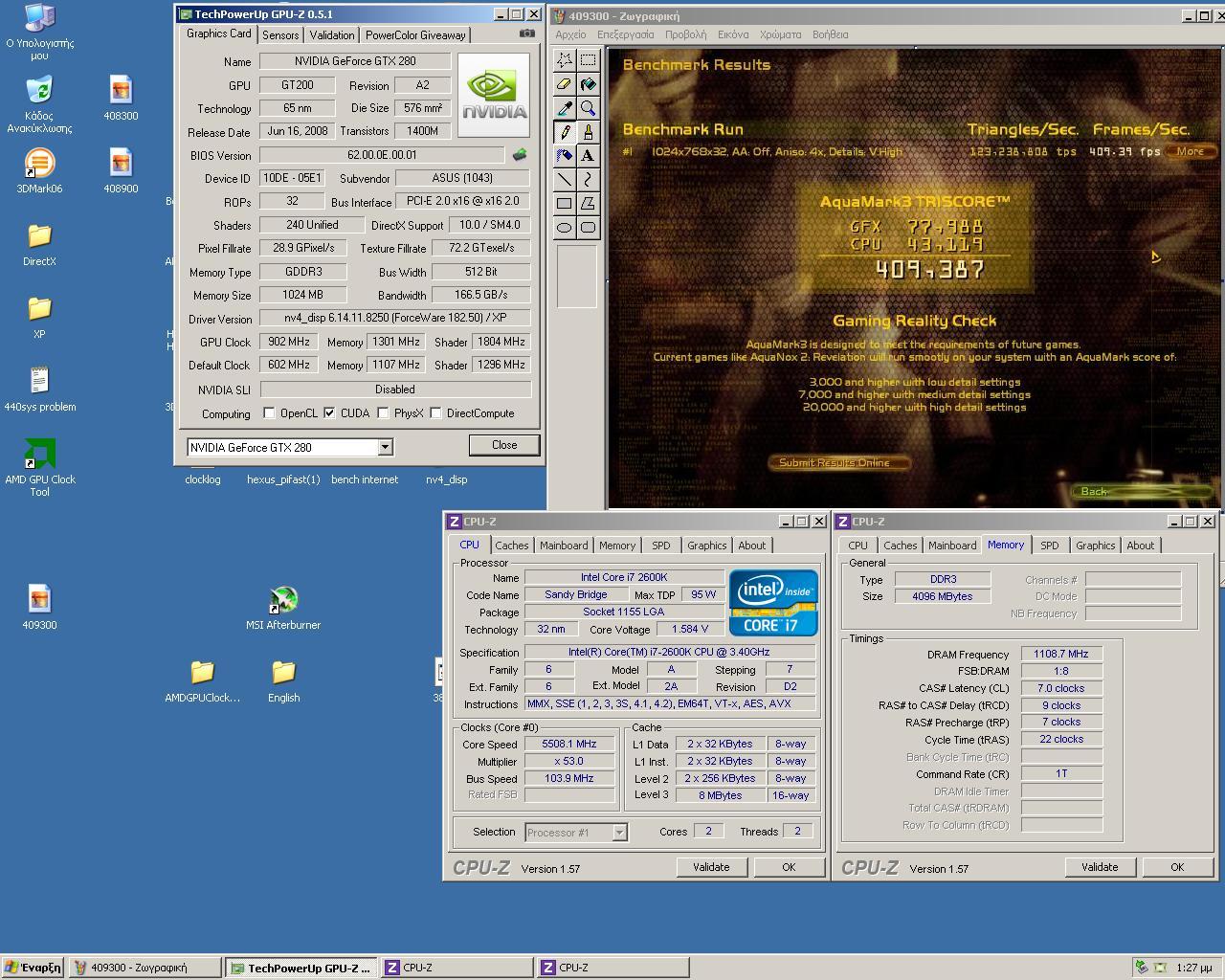
Task: Click the NVIDIA logo in GPU-Z
Action: (x=494, y=95)
